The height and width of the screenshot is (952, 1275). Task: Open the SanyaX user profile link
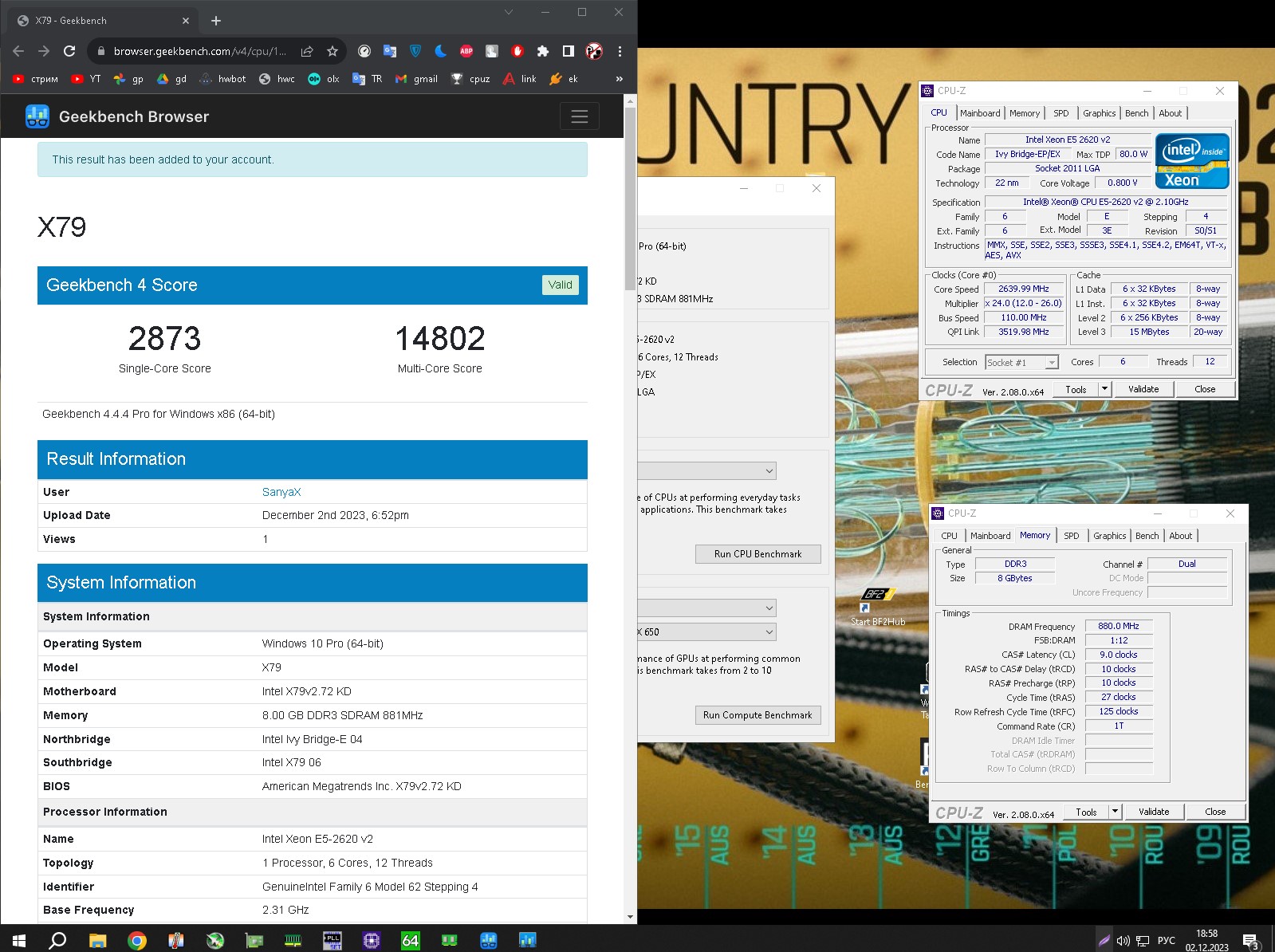(281, 492)
